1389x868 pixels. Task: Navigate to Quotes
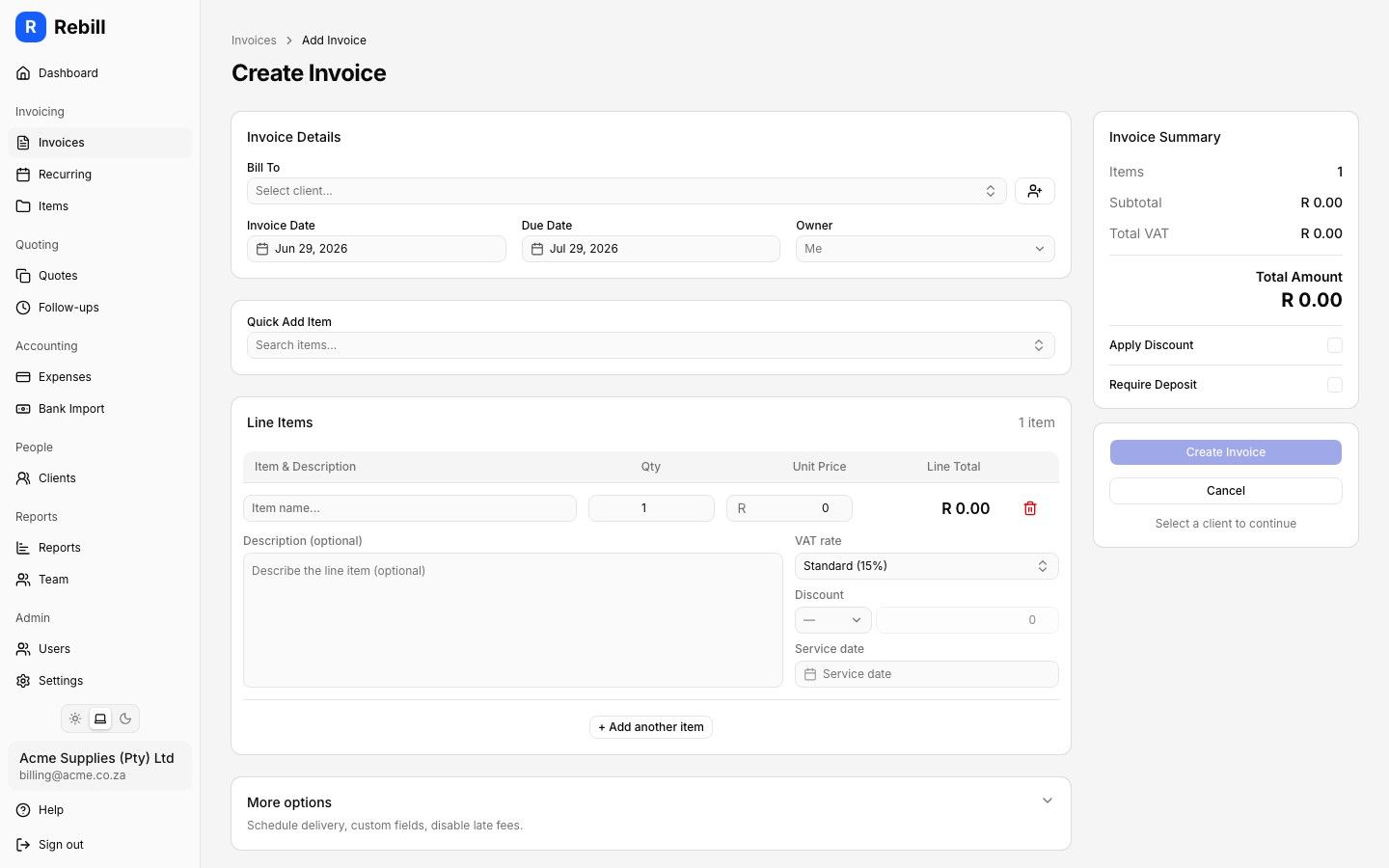pos(99,276)
